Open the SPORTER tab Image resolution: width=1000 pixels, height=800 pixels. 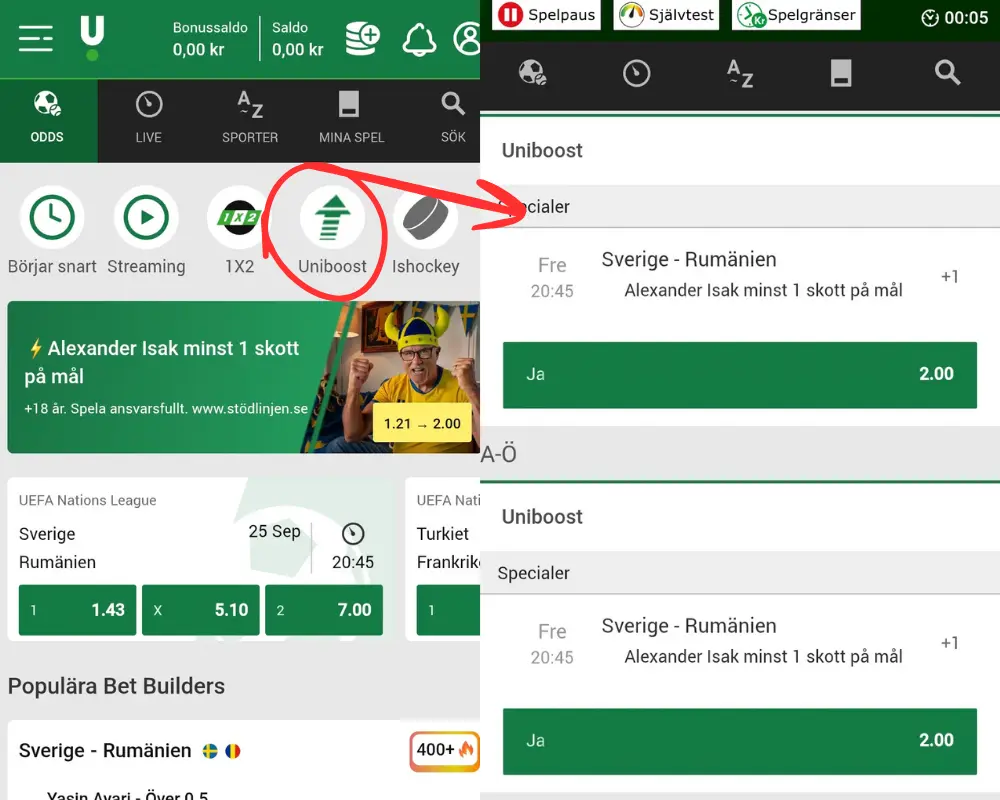pos(250,118)
